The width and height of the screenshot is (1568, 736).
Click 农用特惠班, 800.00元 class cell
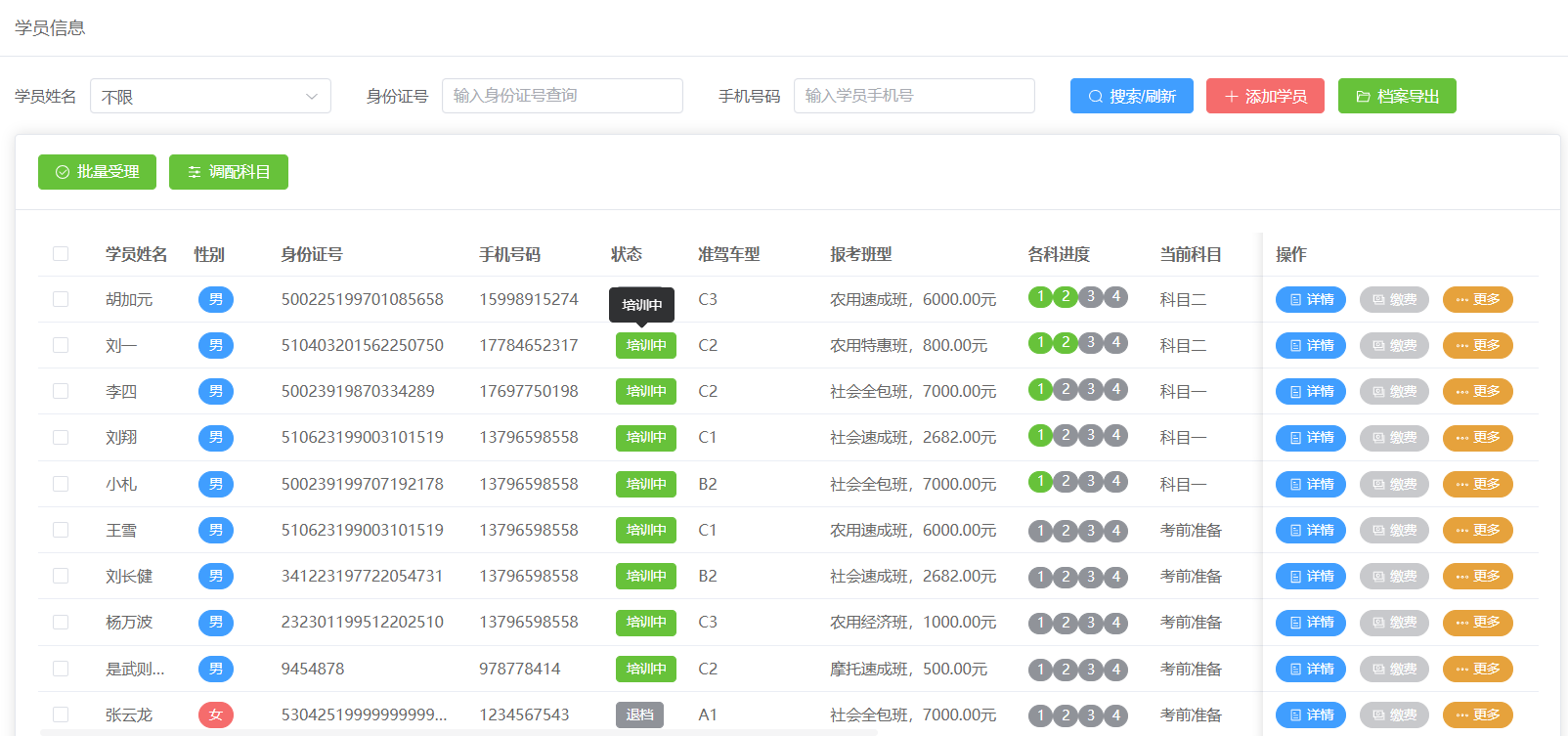(909, 345)
